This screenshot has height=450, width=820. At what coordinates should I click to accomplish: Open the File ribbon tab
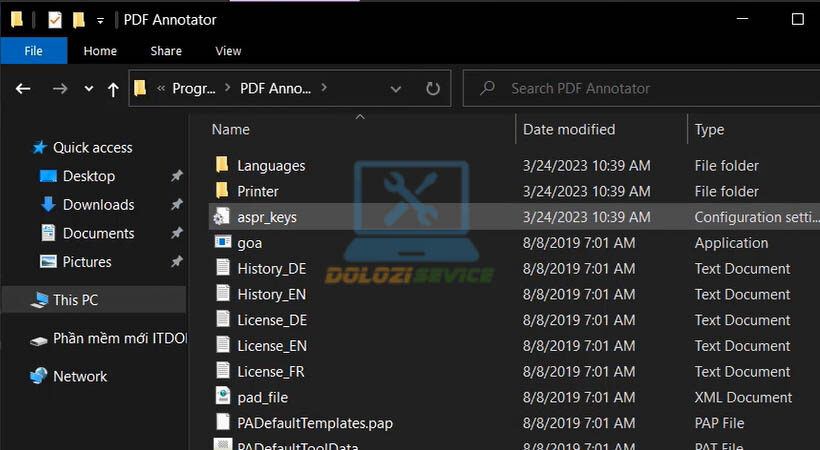33,51
